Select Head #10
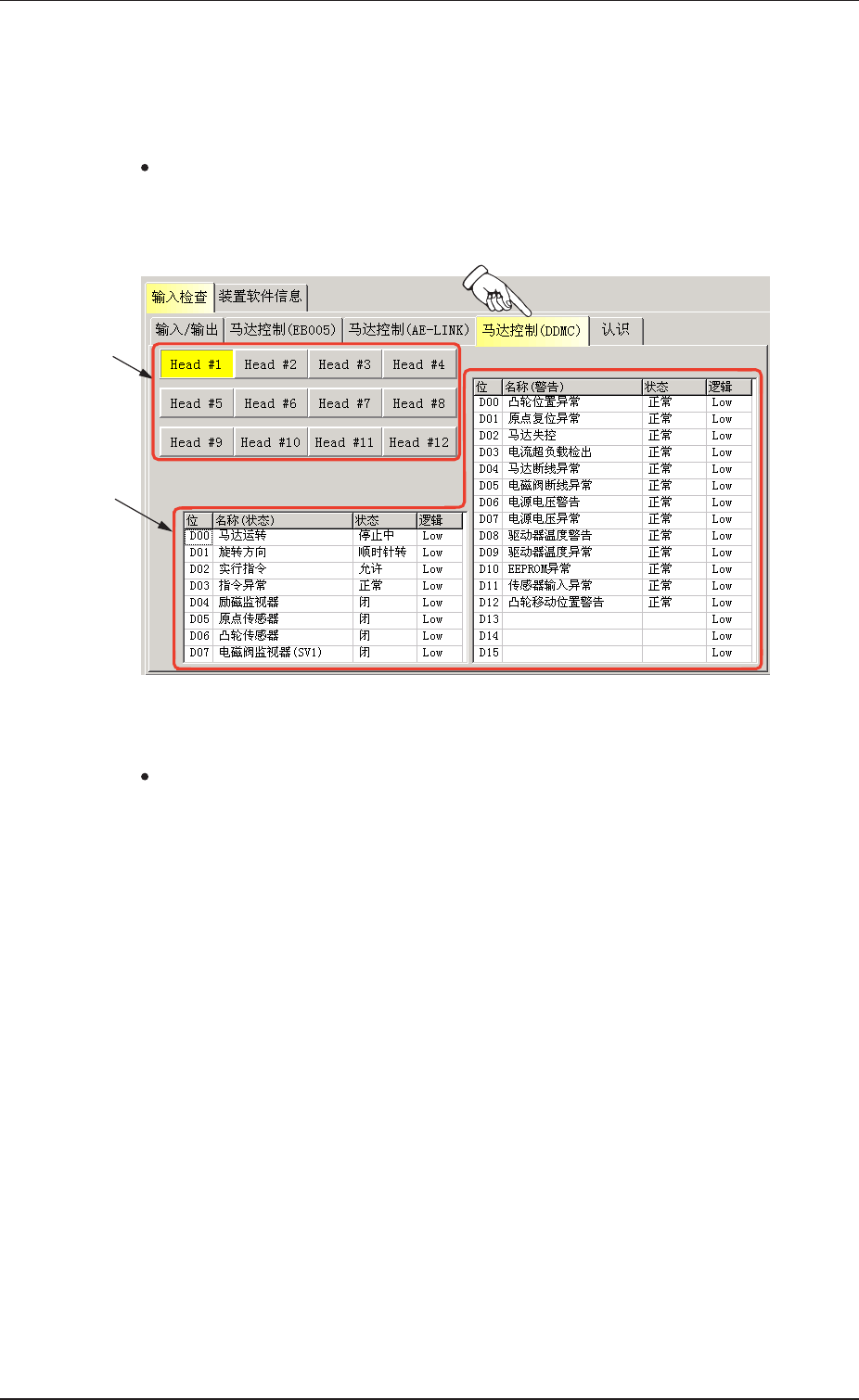859x1400 pixels. [271, 442]
